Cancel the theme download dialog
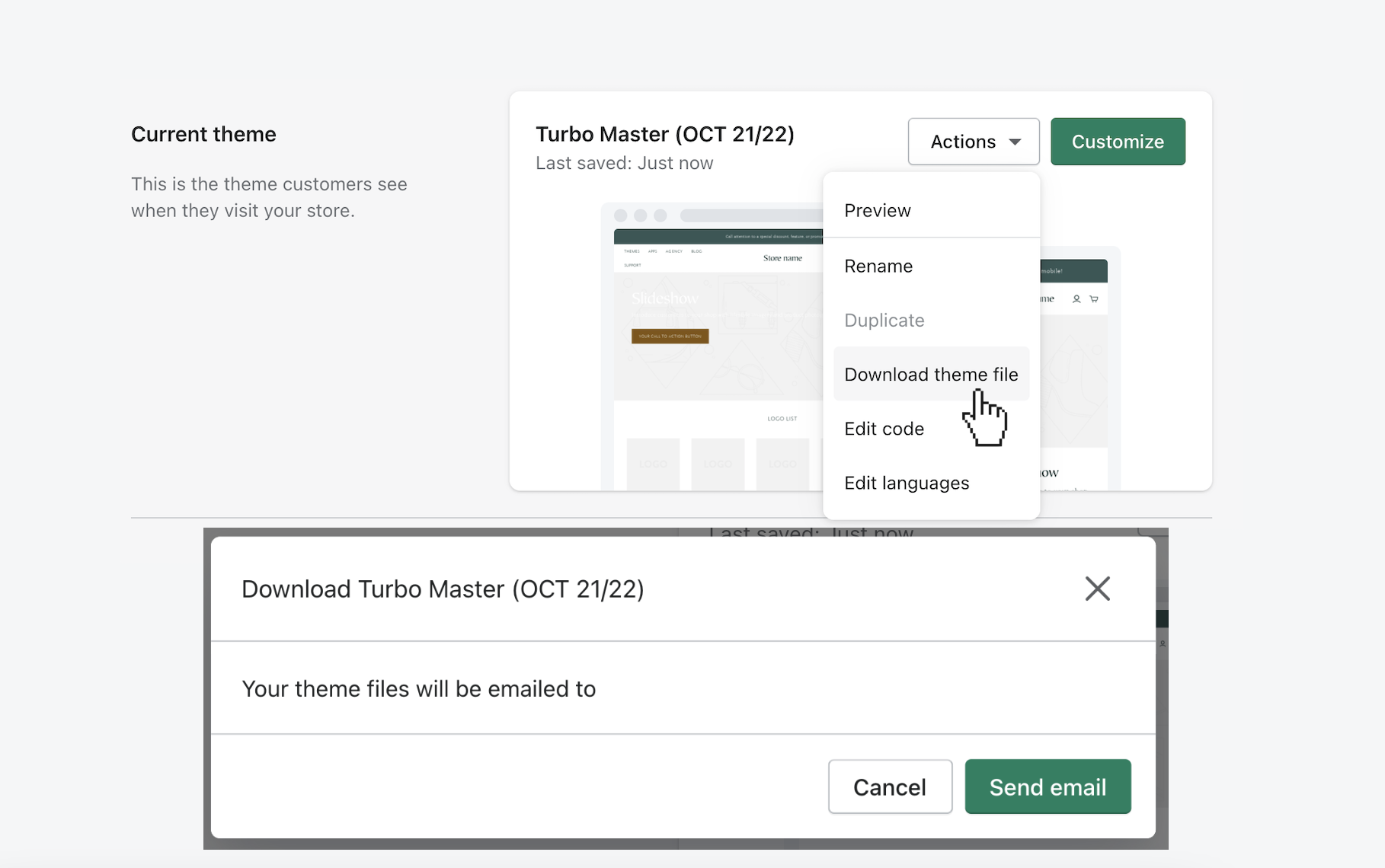The image size is (1385, 868). click(889, 787)
